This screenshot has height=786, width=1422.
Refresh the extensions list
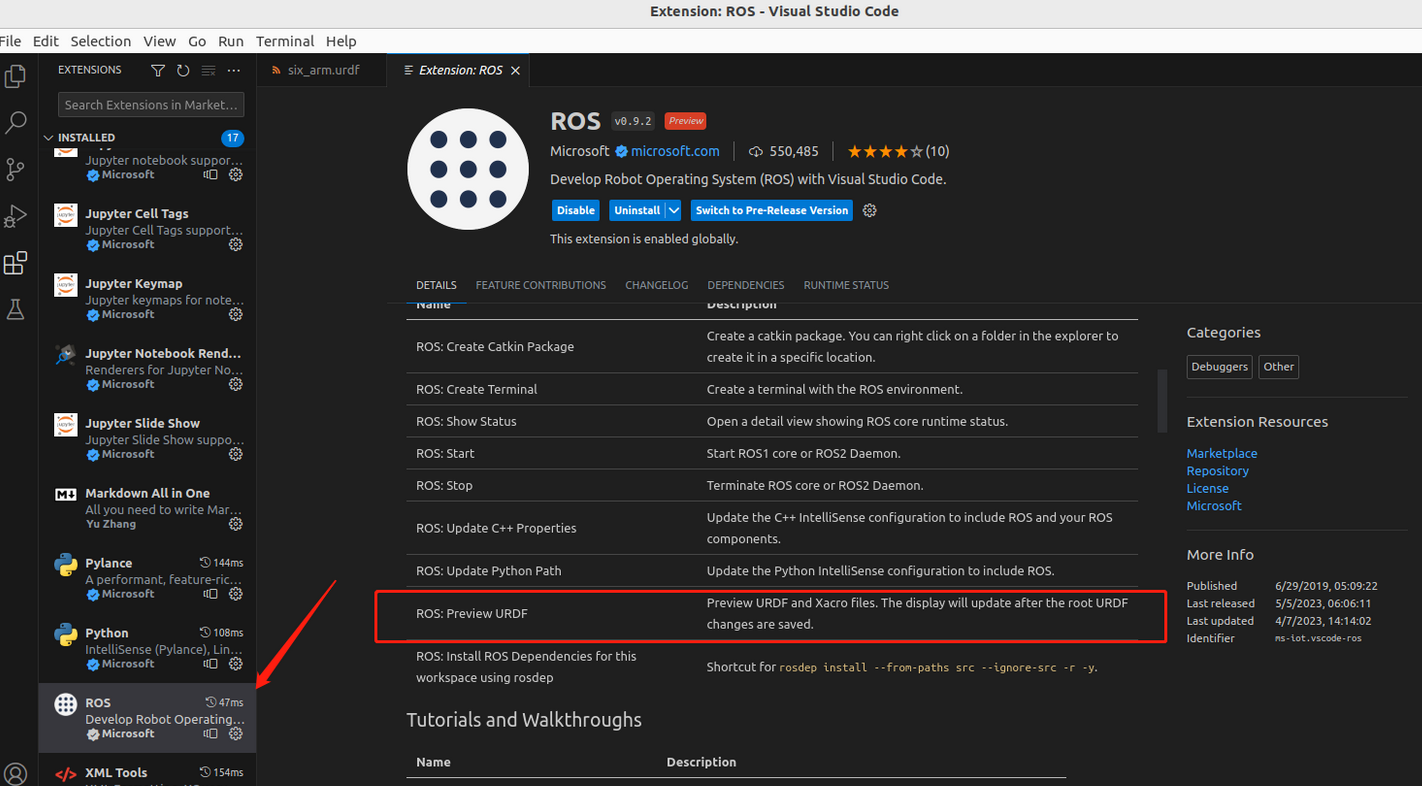183,70
